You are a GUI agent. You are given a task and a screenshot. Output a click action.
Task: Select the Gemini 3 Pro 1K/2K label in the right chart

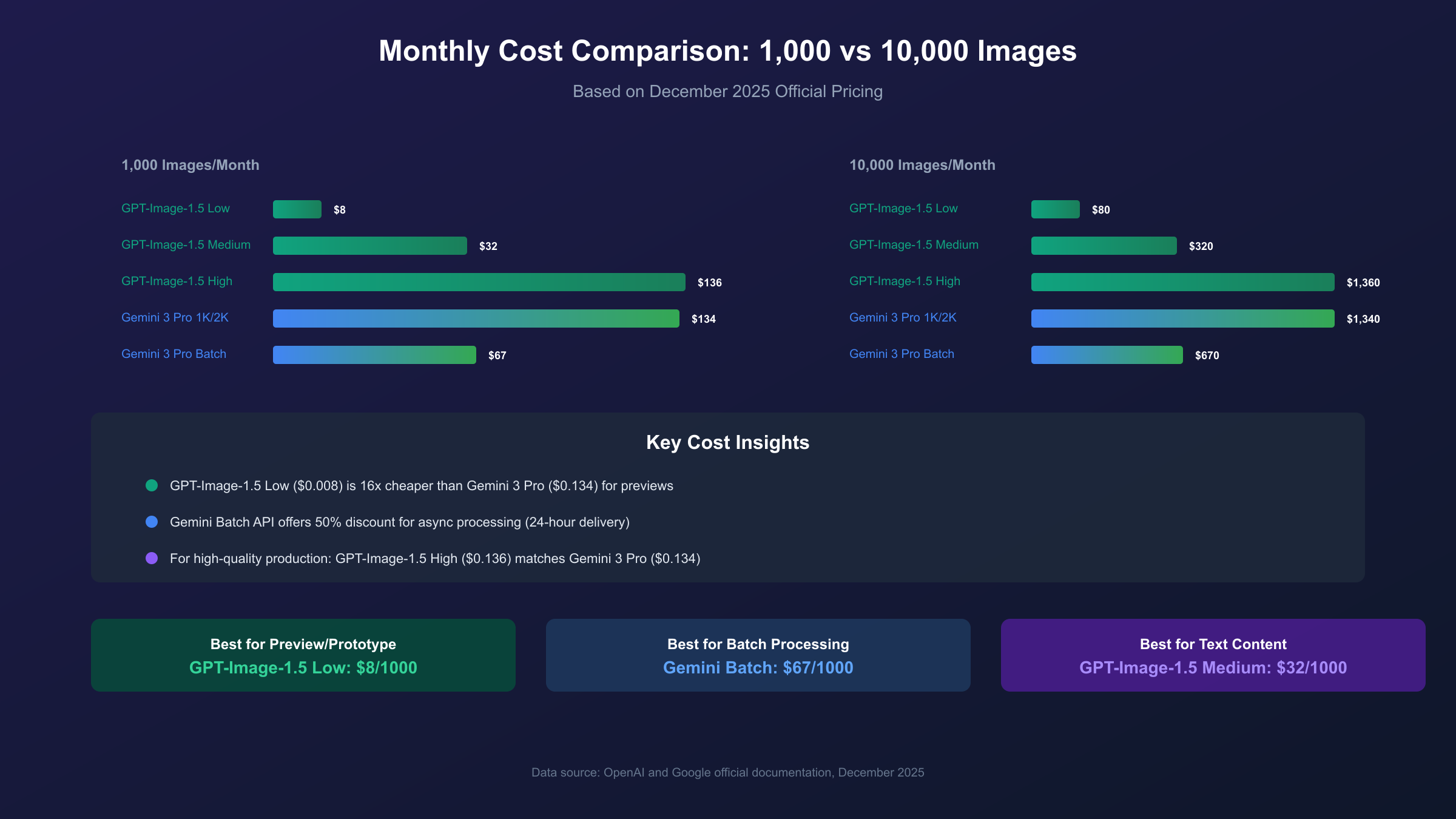click(903, 317)
